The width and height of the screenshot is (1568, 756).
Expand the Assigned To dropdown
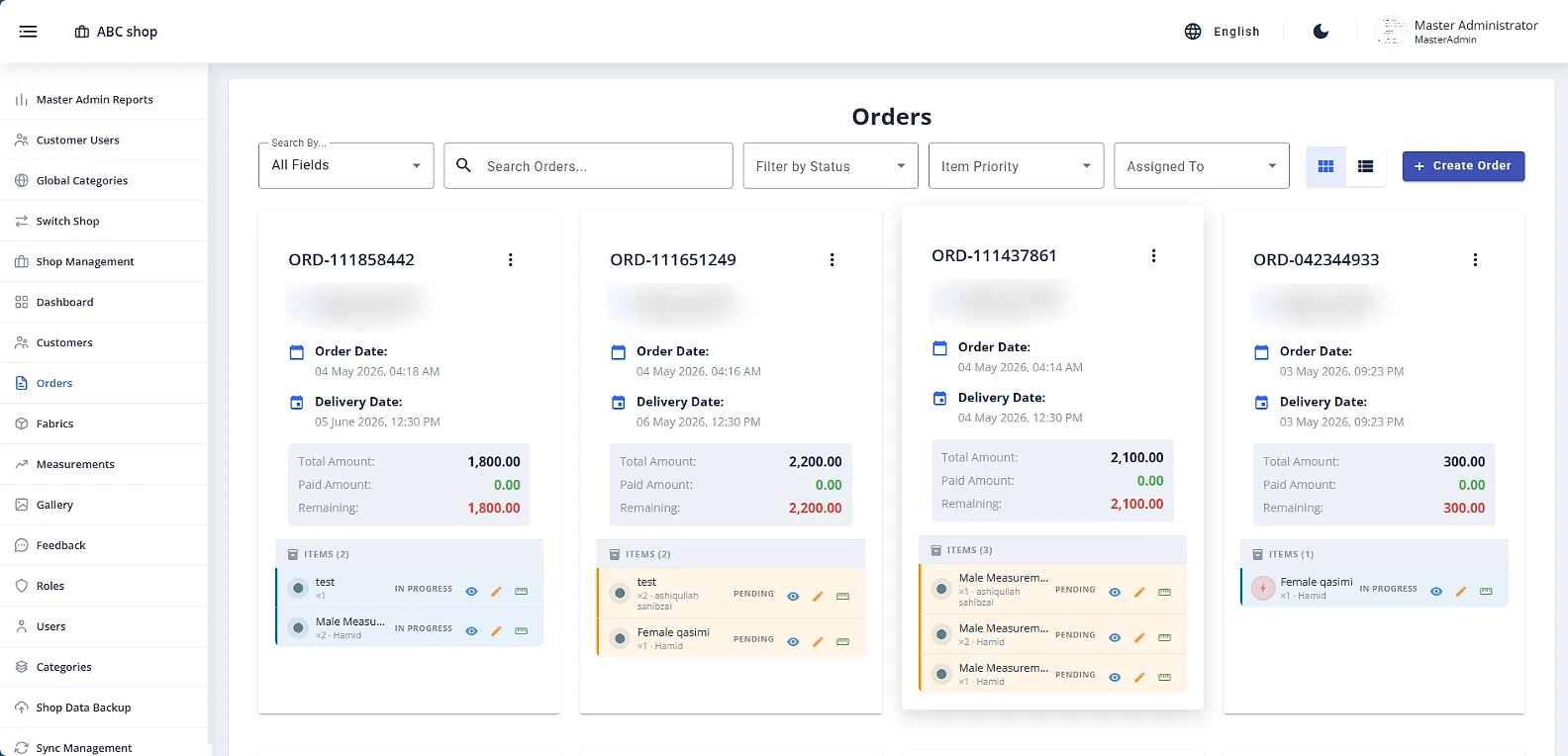click(1202, 166)
